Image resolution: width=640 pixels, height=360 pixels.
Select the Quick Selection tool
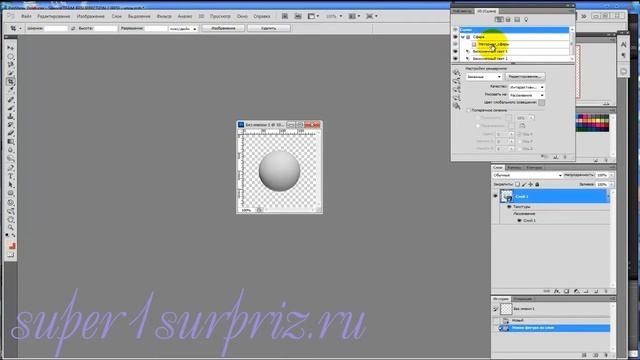coord(11,73)
